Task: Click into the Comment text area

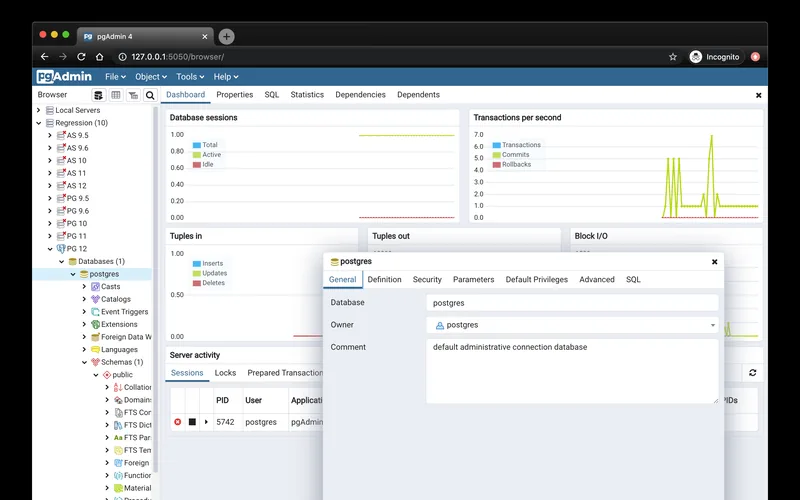Action: pos(572,371)
